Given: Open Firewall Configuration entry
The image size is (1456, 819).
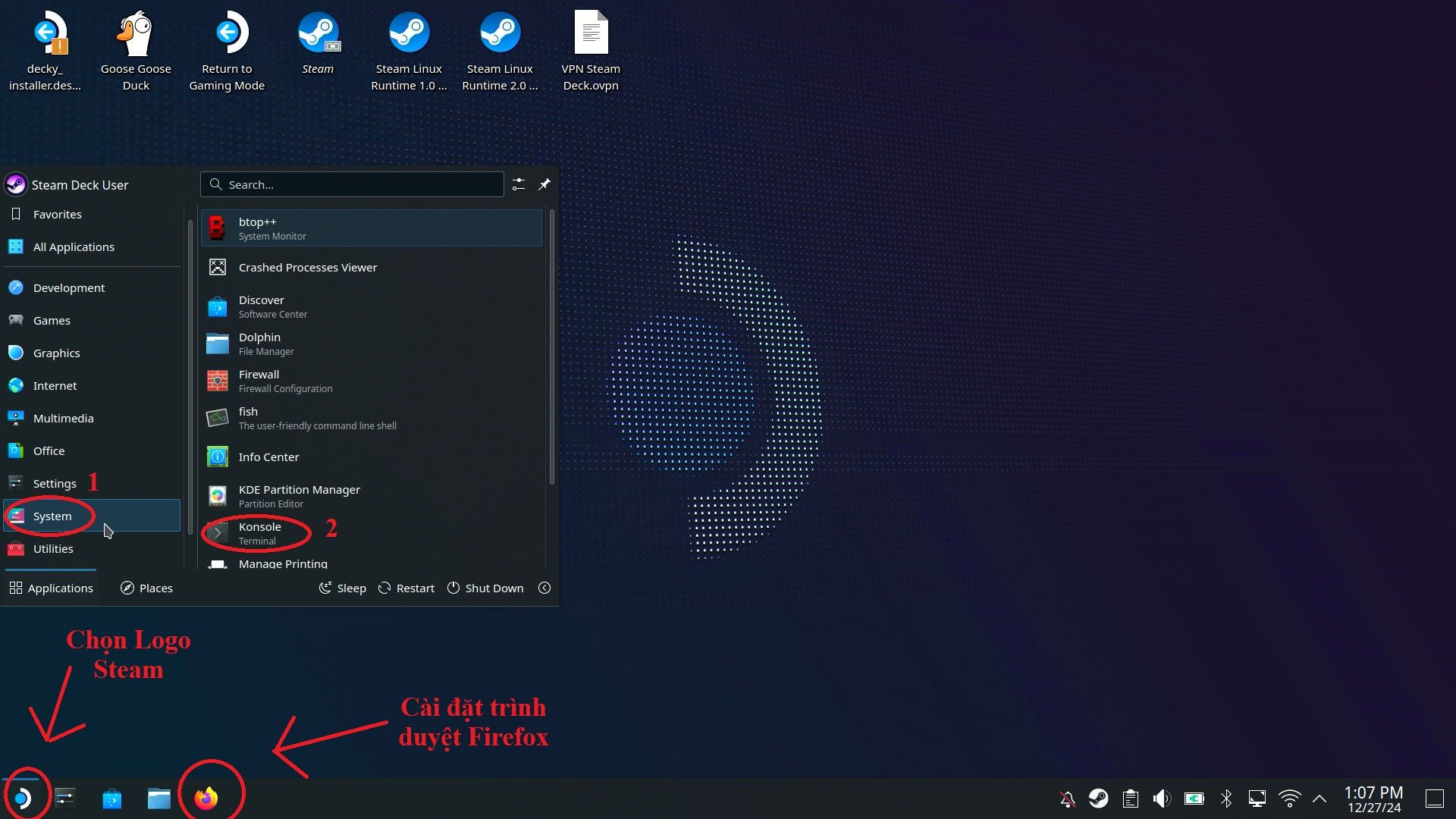Looking at the screenshot, I should coord(372,381).
